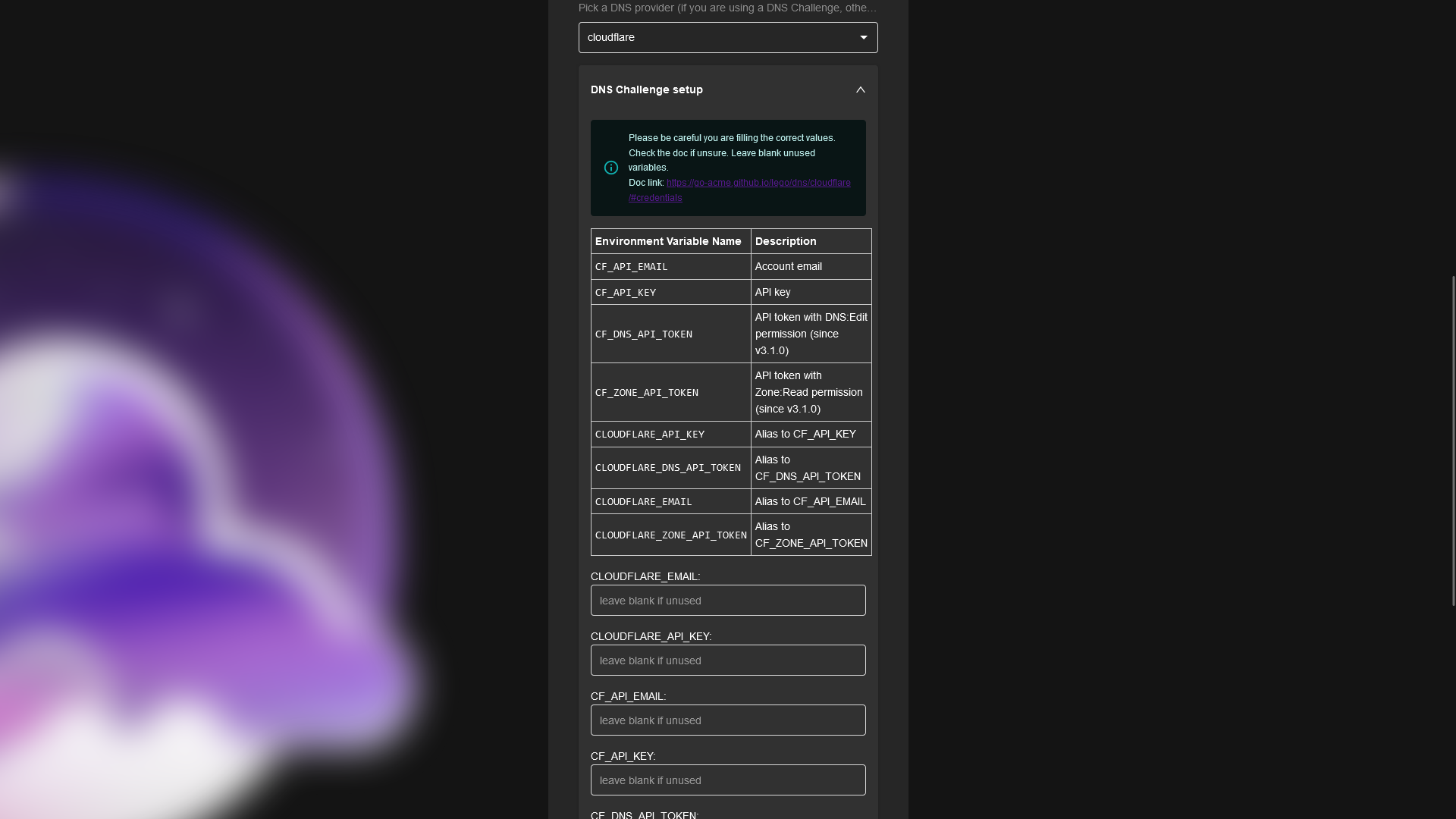Screen dimensions: 1456x819
Task: Focus the CLOUDFLARE_EMAIL input field
Action: pyautogui.click(x=728, y=600)
